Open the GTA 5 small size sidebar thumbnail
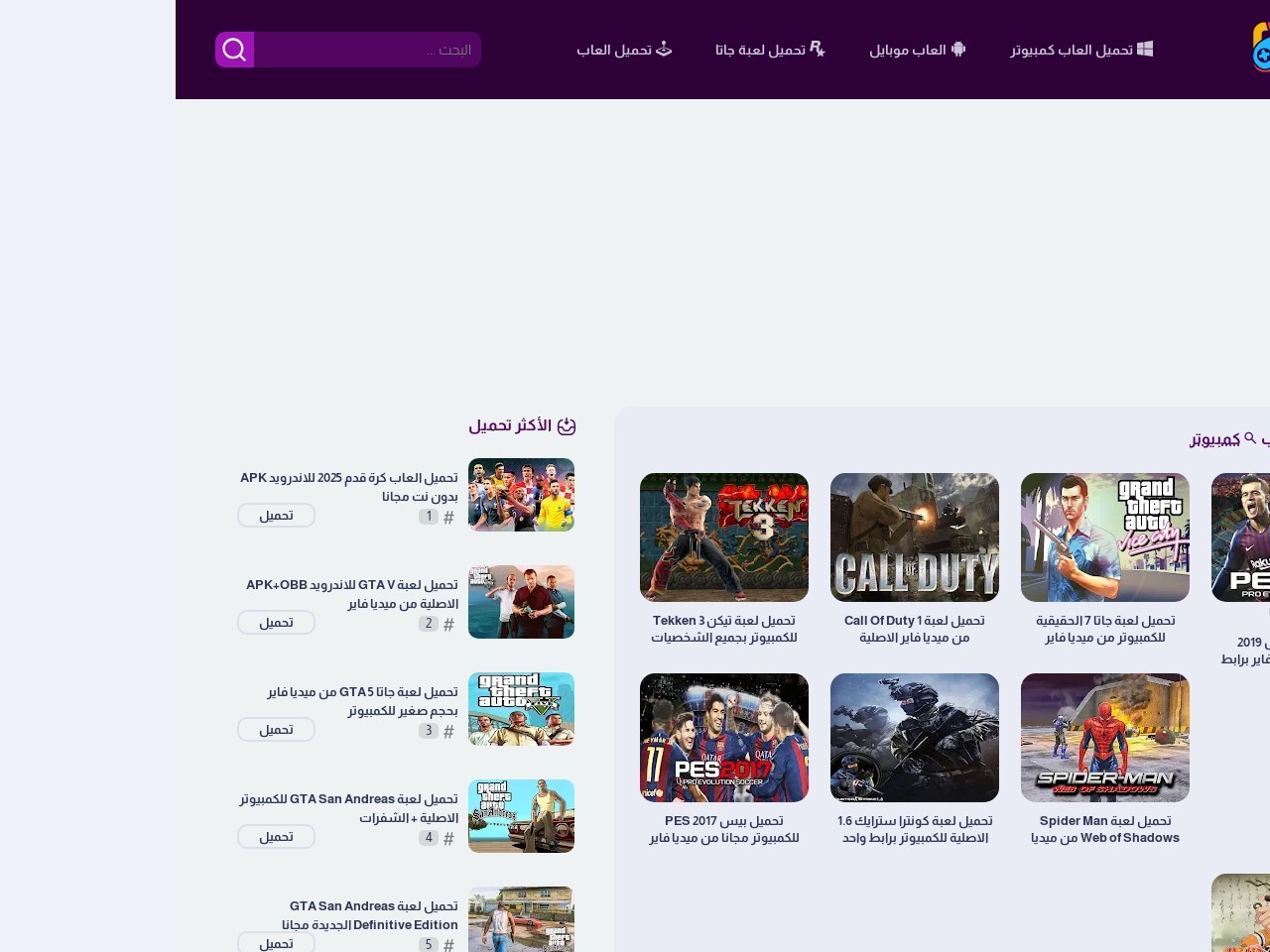 point(521,709)
